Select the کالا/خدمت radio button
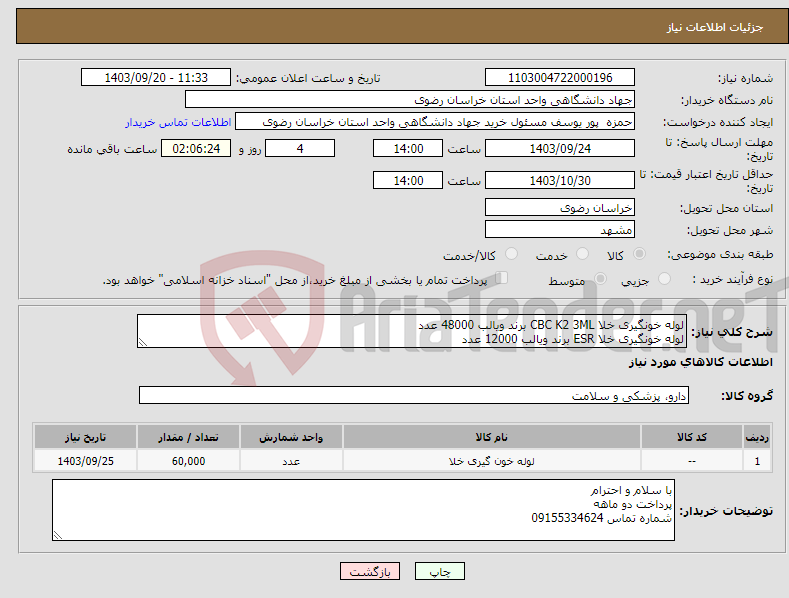Image resolution: width=789 pixels, height=598 pixels. tap(511, 254)
